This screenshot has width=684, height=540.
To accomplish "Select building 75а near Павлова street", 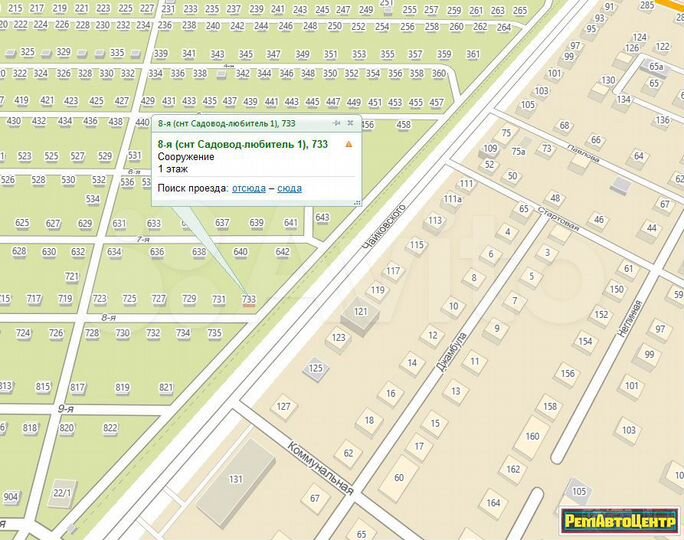I will coord(517,152).
